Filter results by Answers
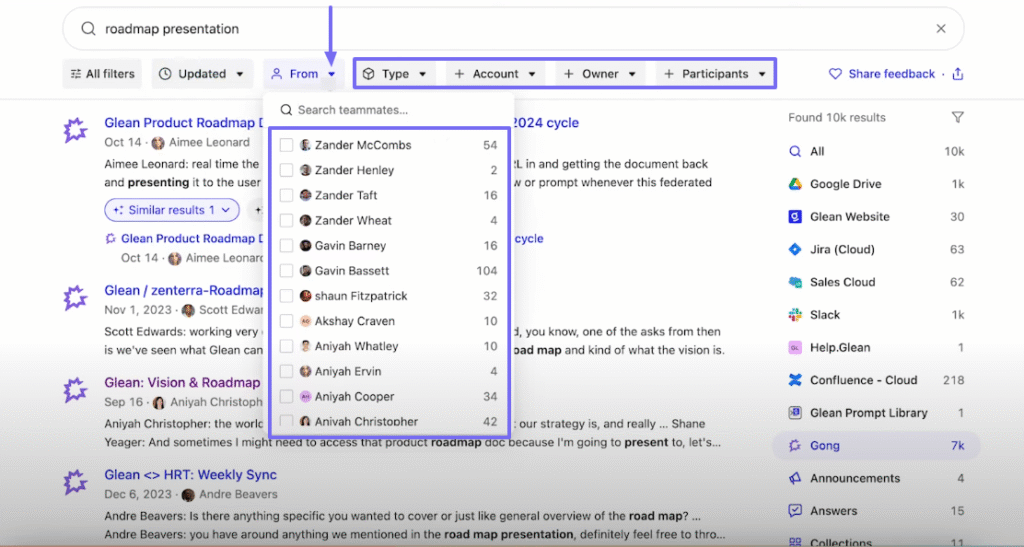 tap(876, 511)
